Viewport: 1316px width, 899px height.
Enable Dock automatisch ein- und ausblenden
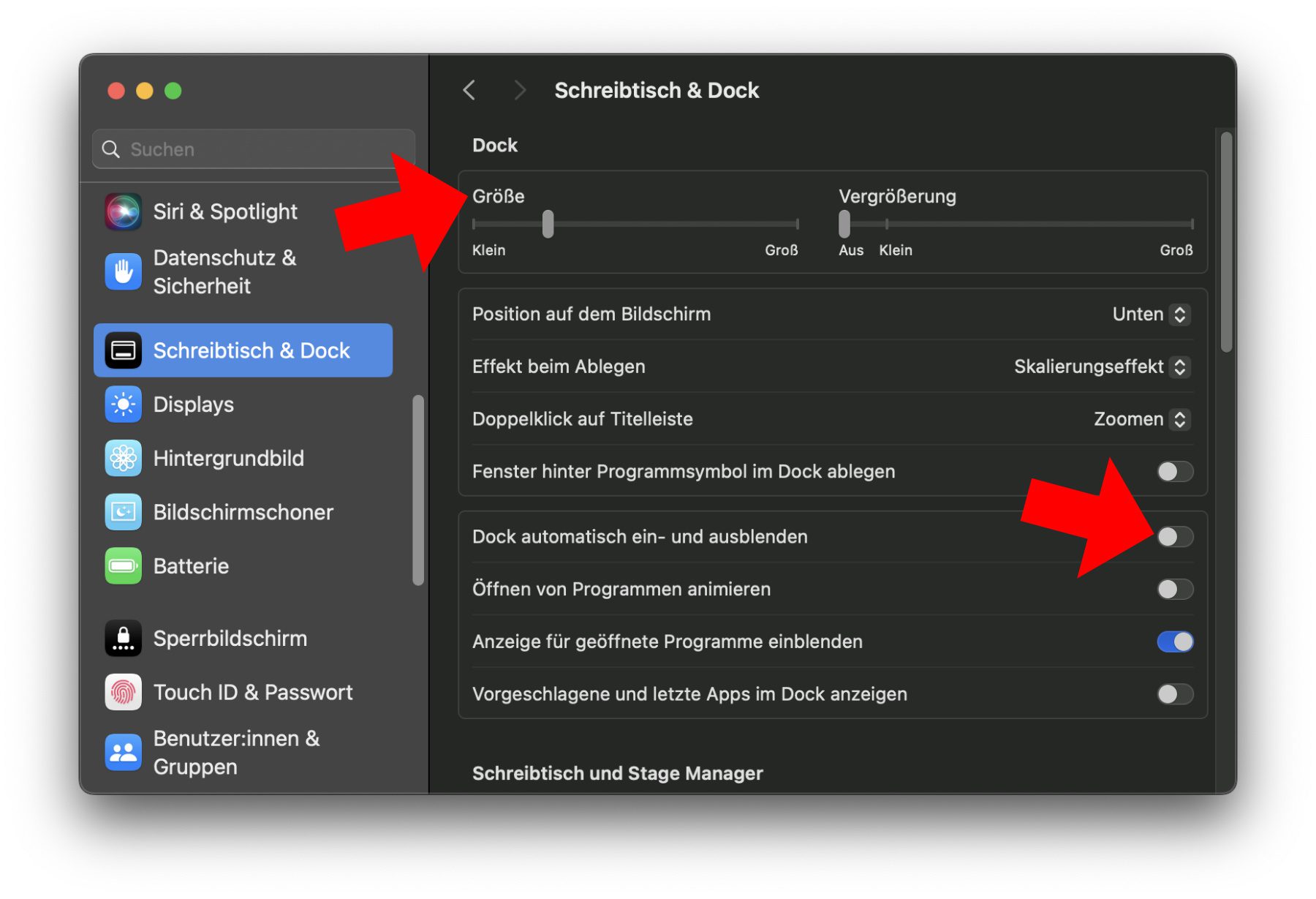tap(1174, 537)
